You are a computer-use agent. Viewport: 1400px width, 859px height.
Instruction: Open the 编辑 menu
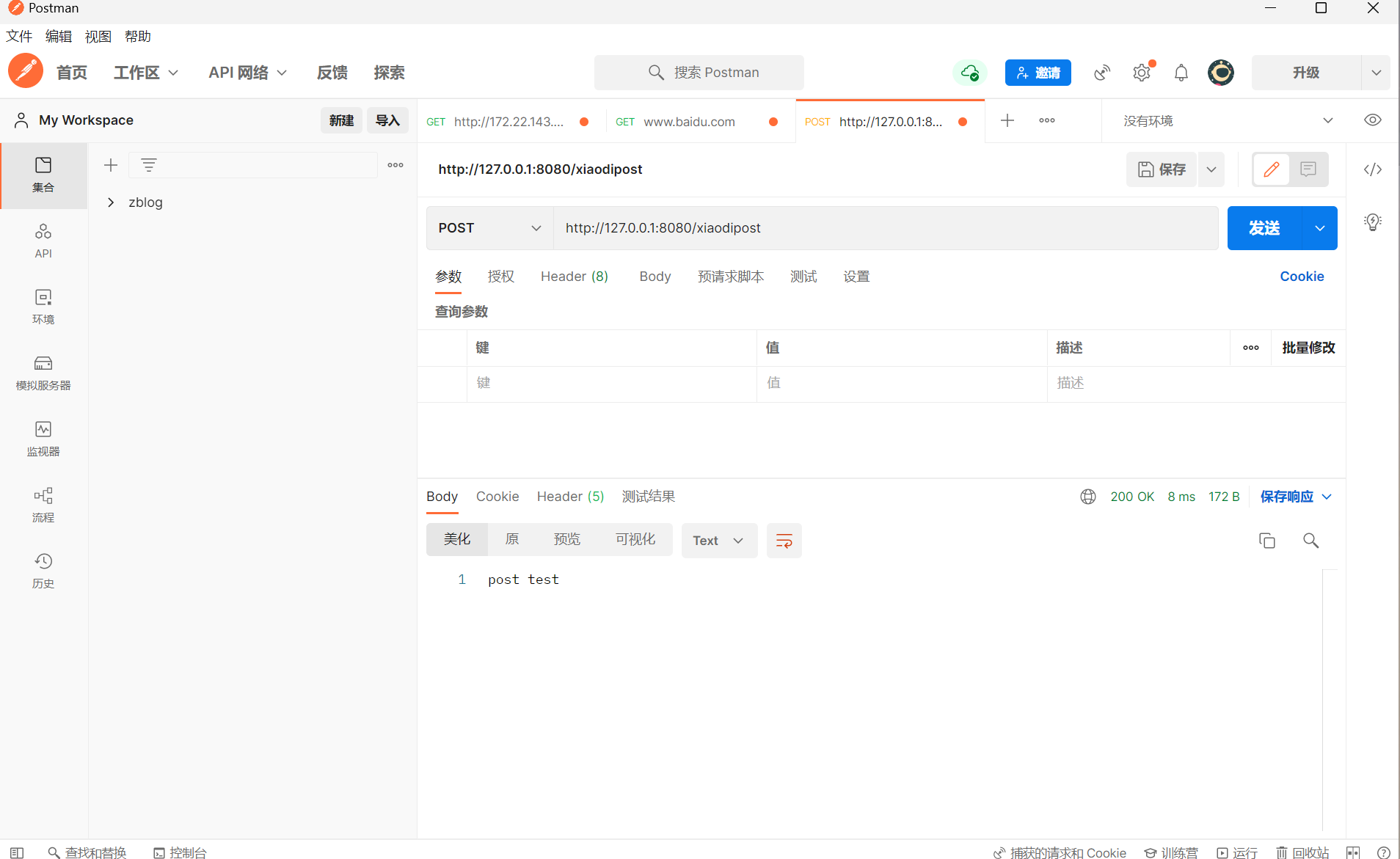[59, 36]
